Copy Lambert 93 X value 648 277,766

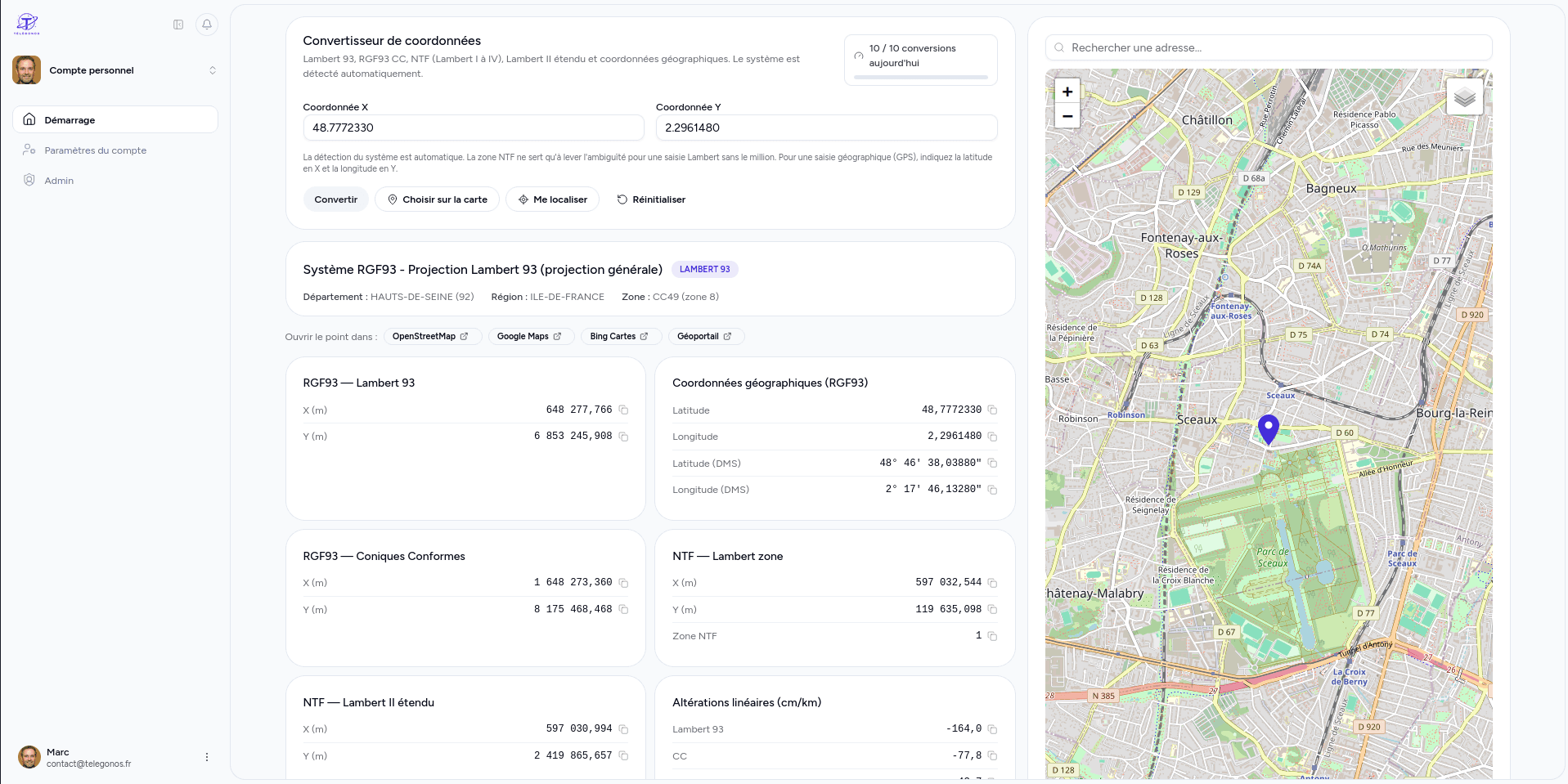tap(623, 410)
